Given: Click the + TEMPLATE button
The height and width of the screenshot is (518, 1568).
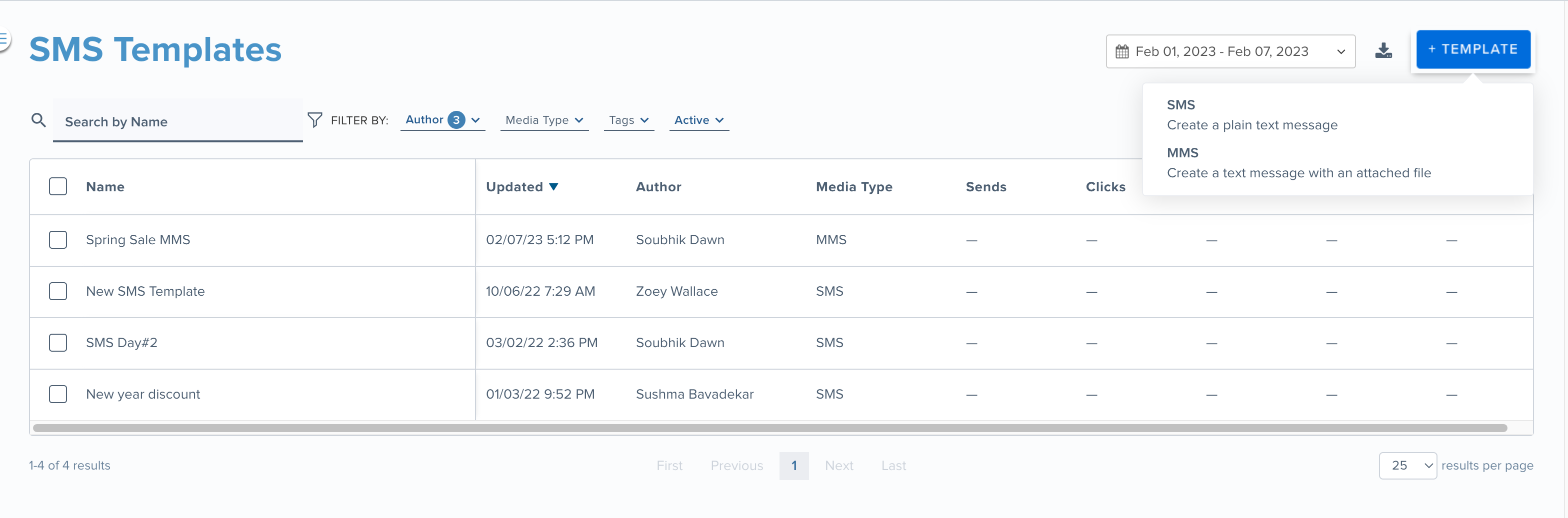Looking at the screenshot, I should (1473, 49).
